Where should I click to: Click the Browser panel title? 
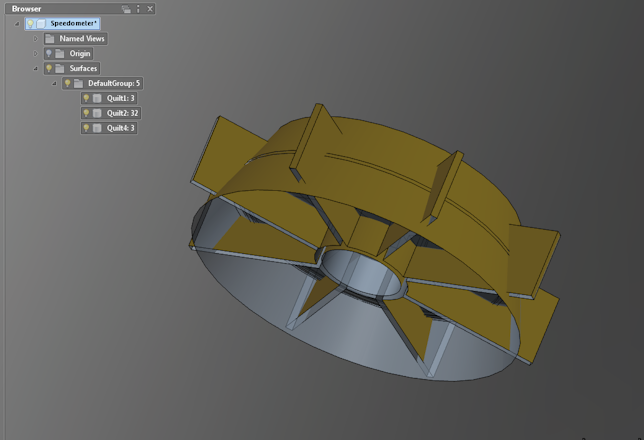coord(26,9)
